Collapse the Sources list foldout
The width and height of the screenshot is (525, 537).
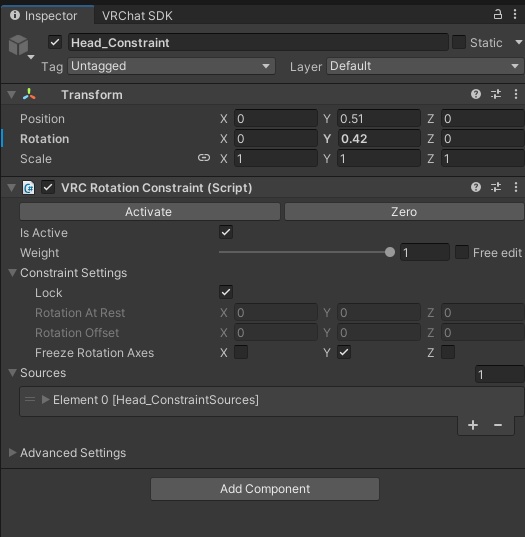[x=12, y=373]
